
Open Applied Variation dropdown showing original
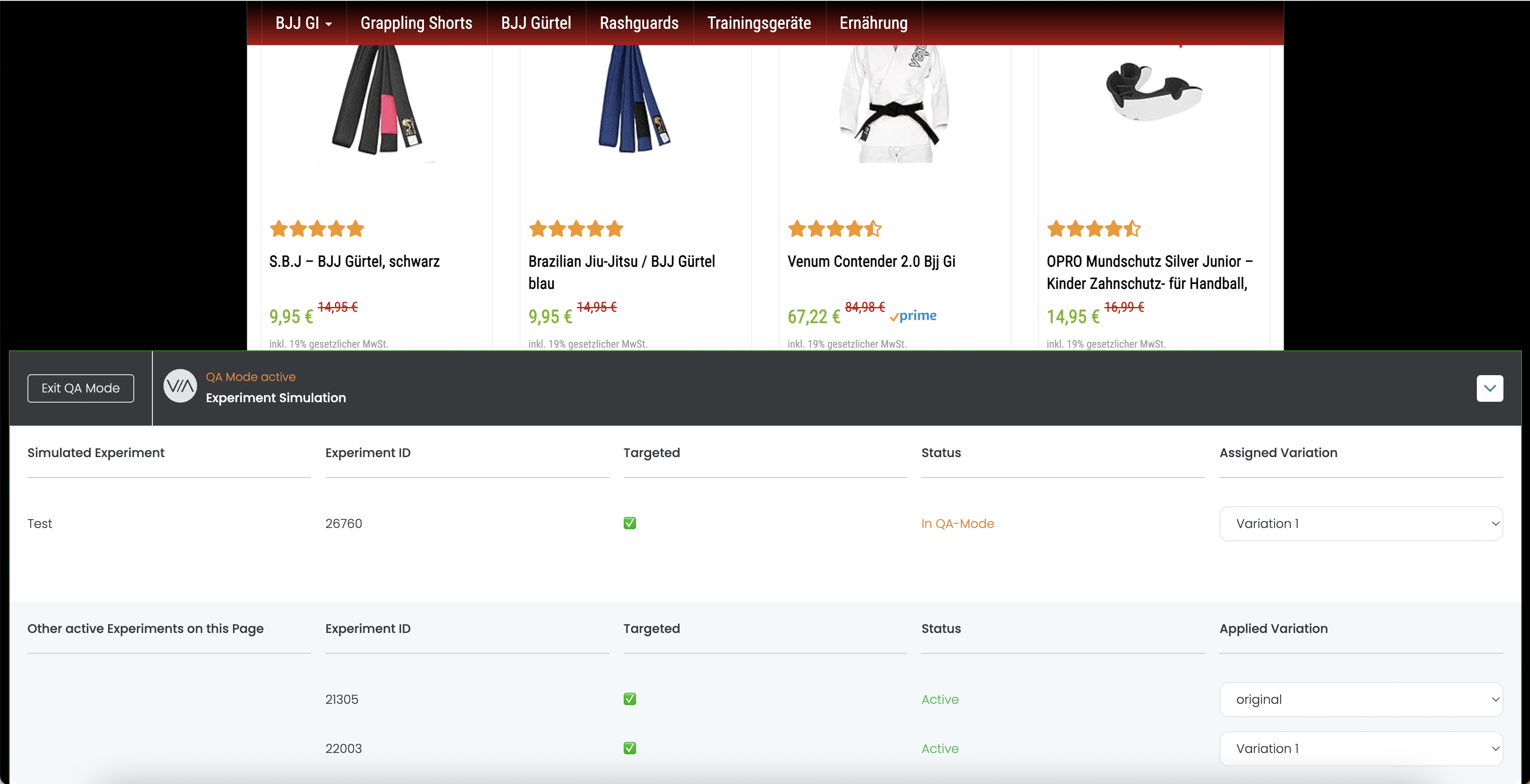(x=1361, y=700)
